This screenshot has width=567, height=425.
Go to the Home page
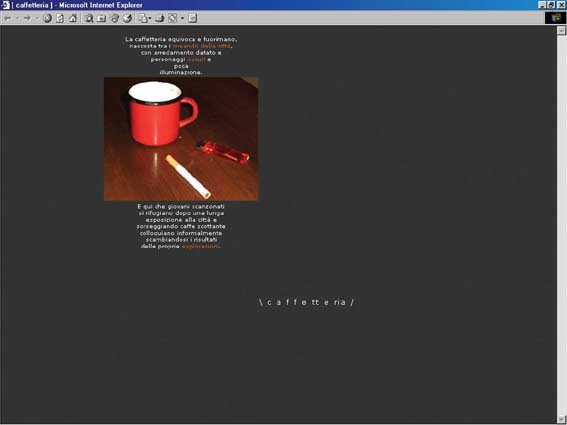(x=73, y=18)
